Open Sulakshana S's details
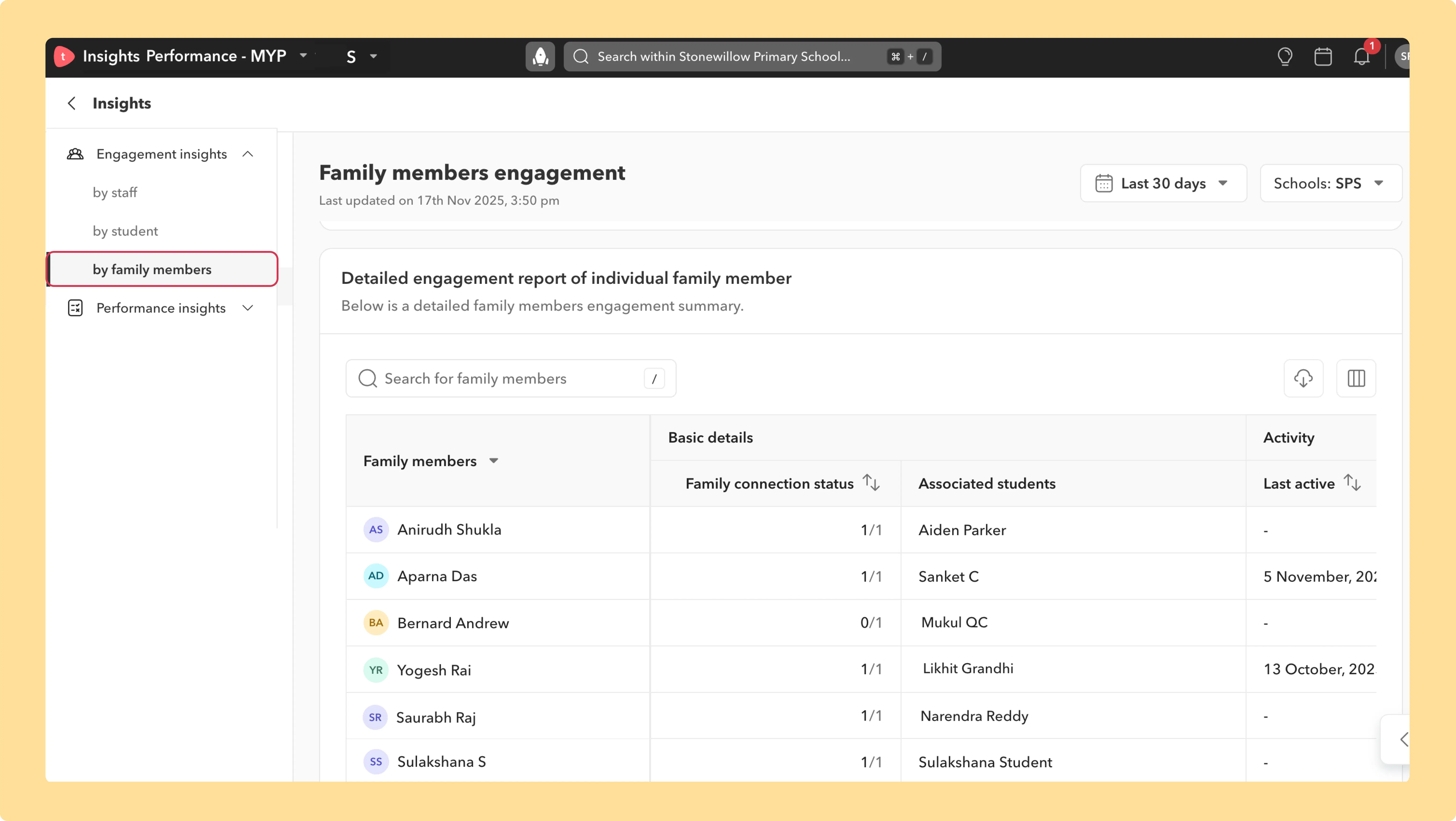This screenshot has height=821, width=1456. click(441, 762)
